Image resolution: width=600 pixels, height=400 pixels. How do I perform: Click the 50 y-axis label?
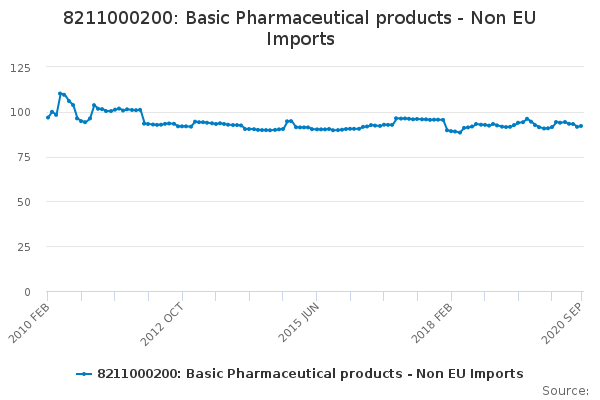[23, 202]
